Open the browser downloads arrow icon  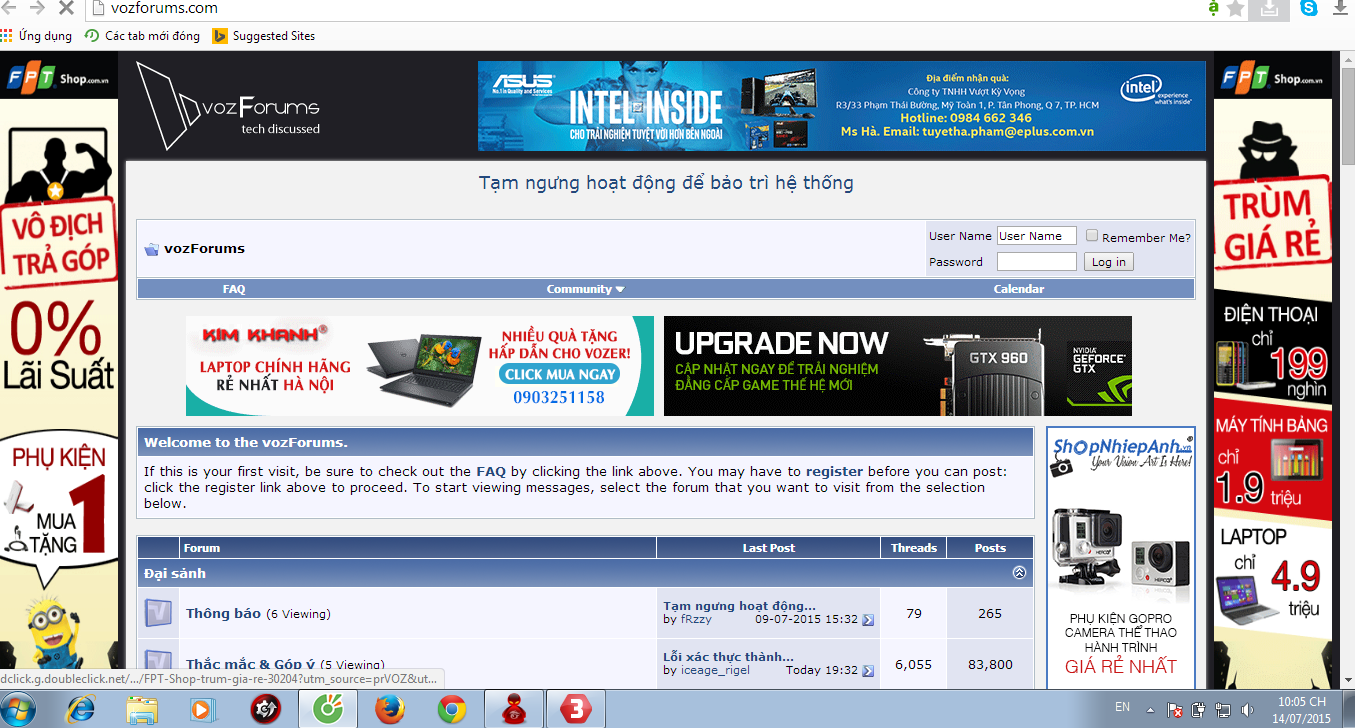pyautogui.click(x=1342, y=8)
